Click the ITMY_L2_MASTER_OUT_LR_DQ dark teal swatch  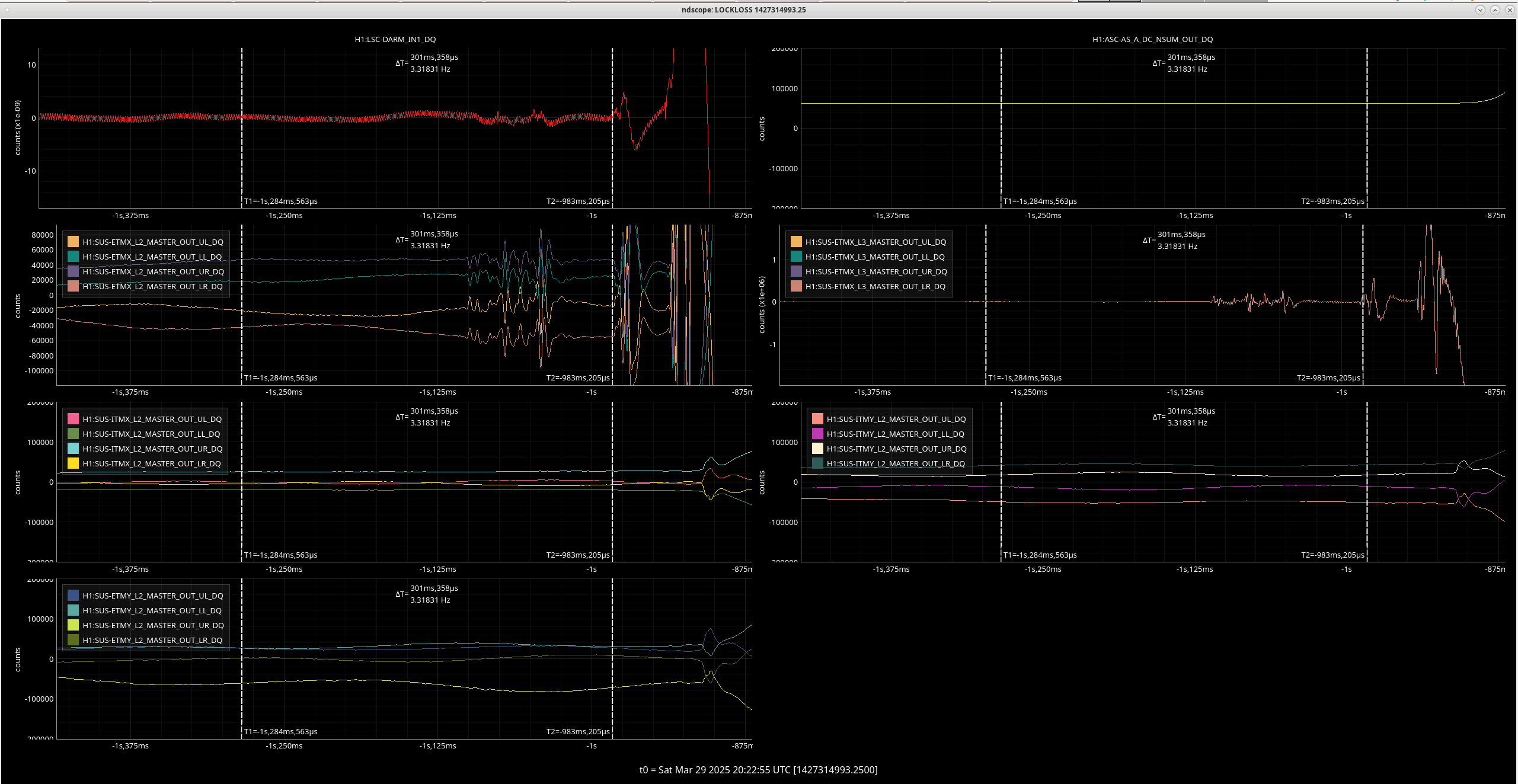(x=817, y=463)
